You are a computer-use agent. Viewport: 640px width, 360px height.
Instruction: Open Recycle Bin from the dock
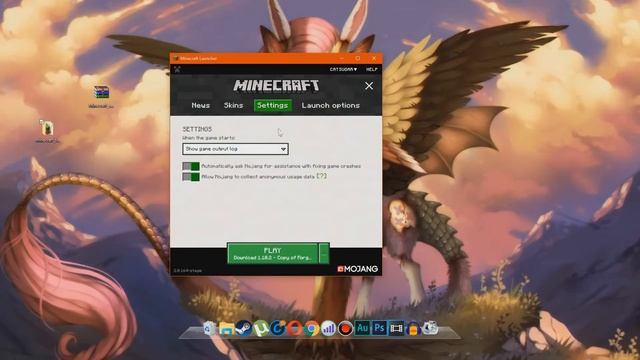(x=209, y=328)
